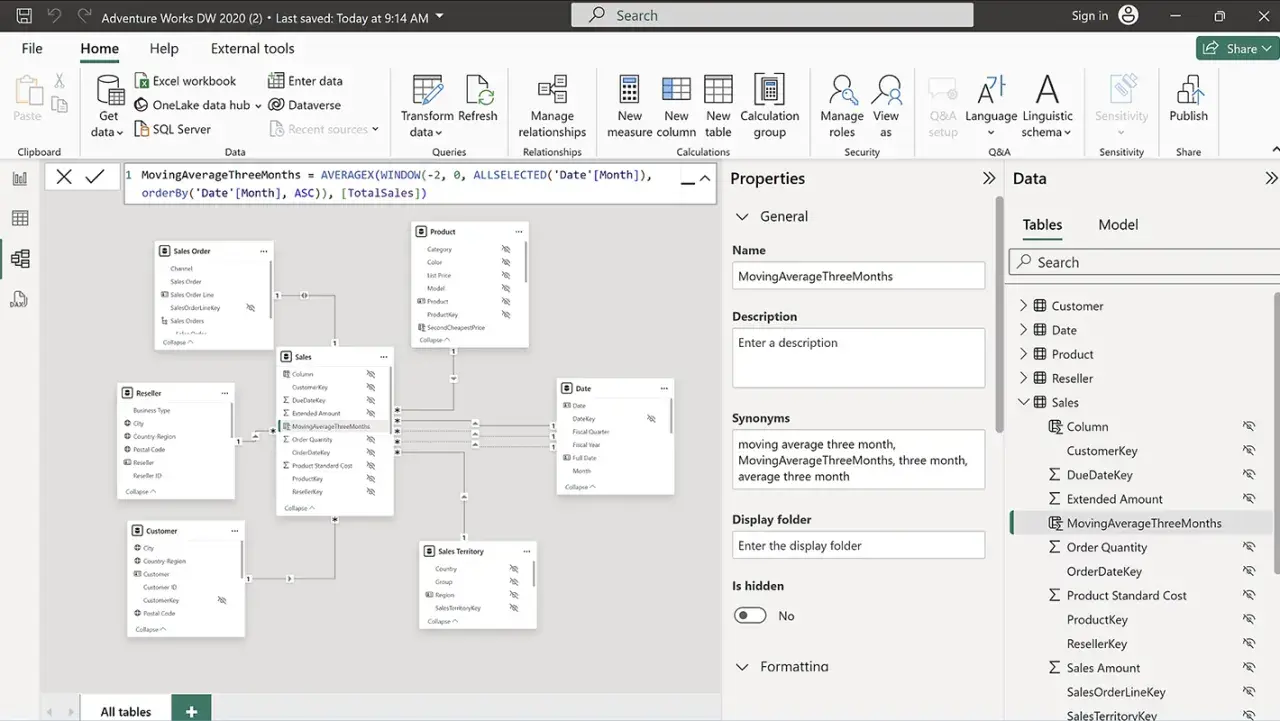Toggle visibility of DueDateKey in Data pane
This screenshot has height=721, width=1280.
1248,475
